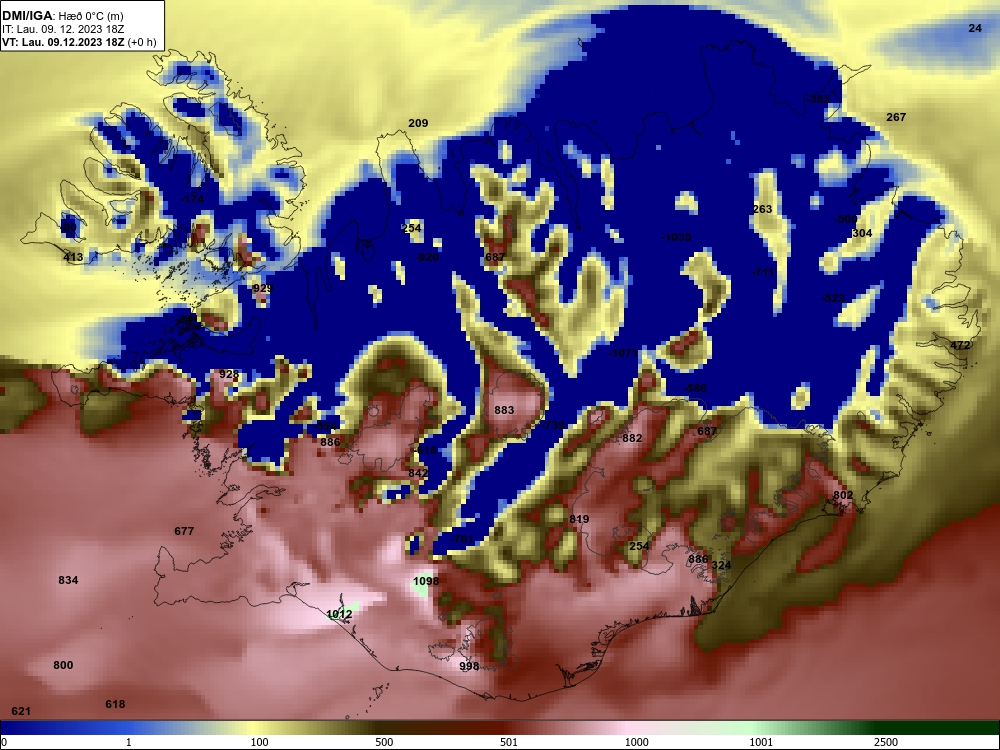
Task: Click the map value 263
Action: pos(762,209)
